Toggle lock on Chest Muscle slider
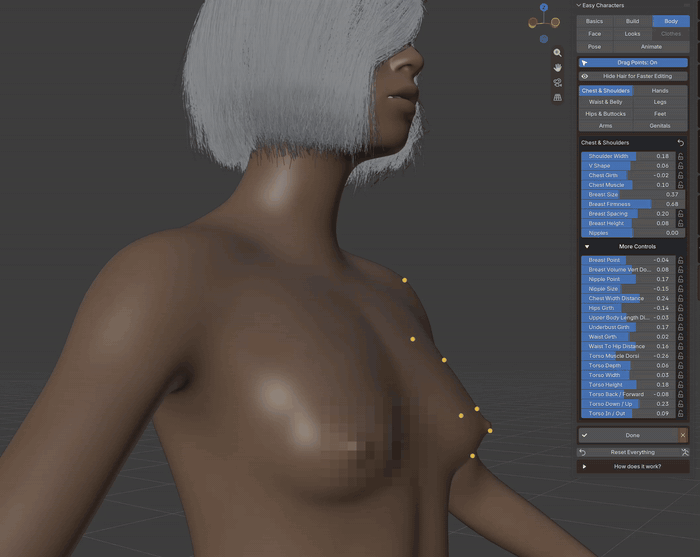Image resolution: width=700 pixels, height=557 pixels. tap(680, 185)
